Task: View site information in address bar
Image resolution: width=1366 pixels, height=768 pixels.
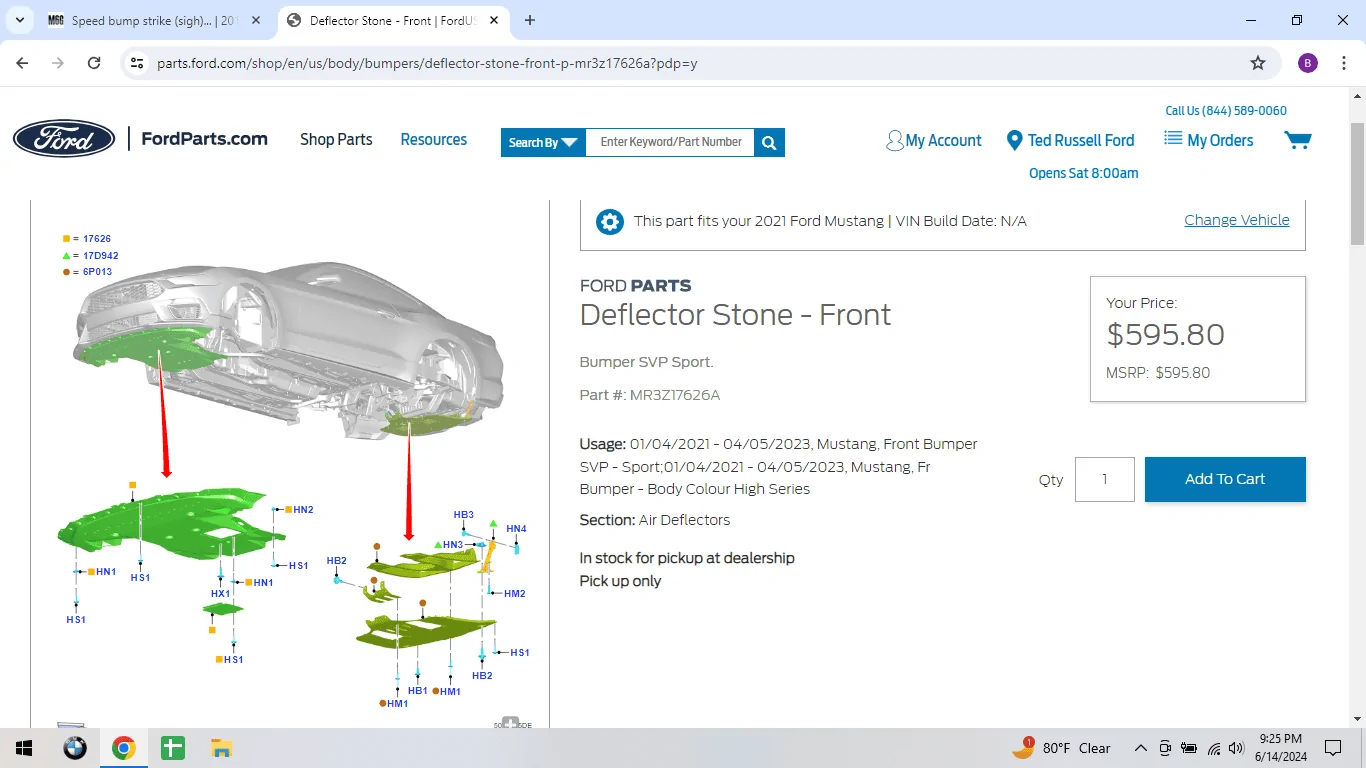Action: pos(138,63)
